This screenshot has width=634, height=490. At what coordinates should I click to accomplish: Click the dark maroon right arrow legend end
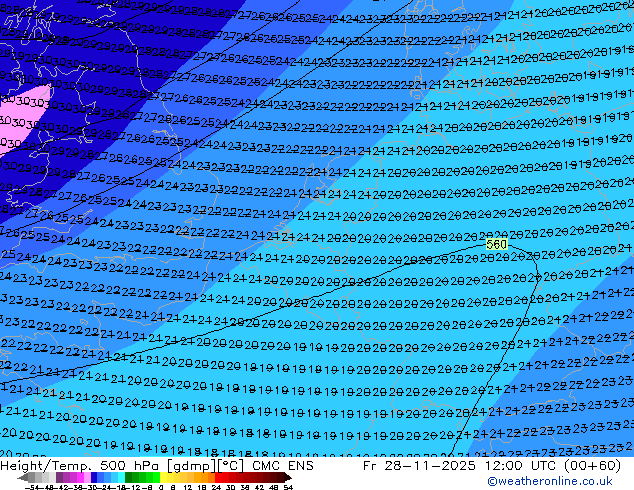pos(288,477)
